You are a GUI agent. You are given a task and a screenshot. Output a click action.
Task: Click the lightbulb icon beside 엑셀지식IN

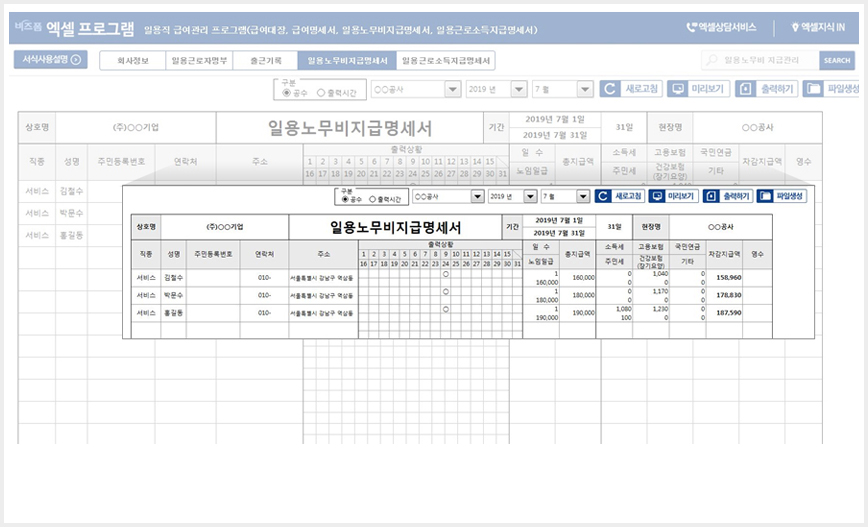795,27
